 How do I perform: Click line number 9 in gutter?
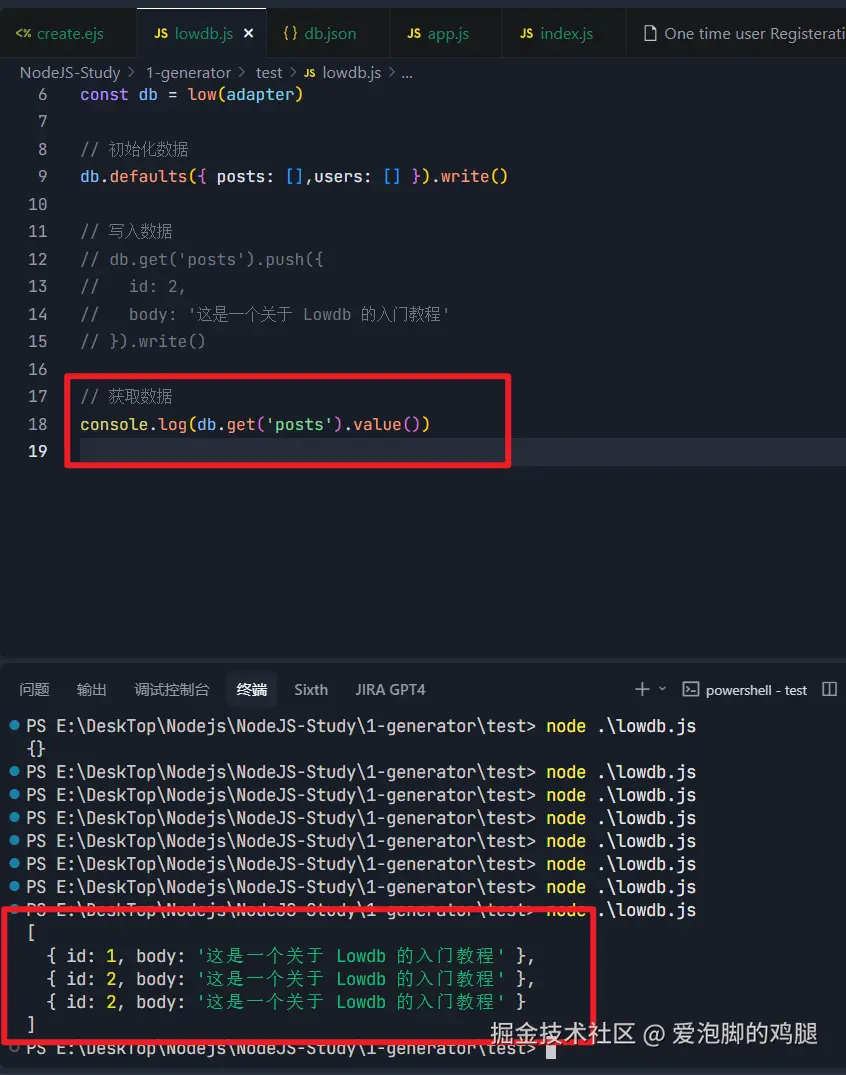[43, 177]
